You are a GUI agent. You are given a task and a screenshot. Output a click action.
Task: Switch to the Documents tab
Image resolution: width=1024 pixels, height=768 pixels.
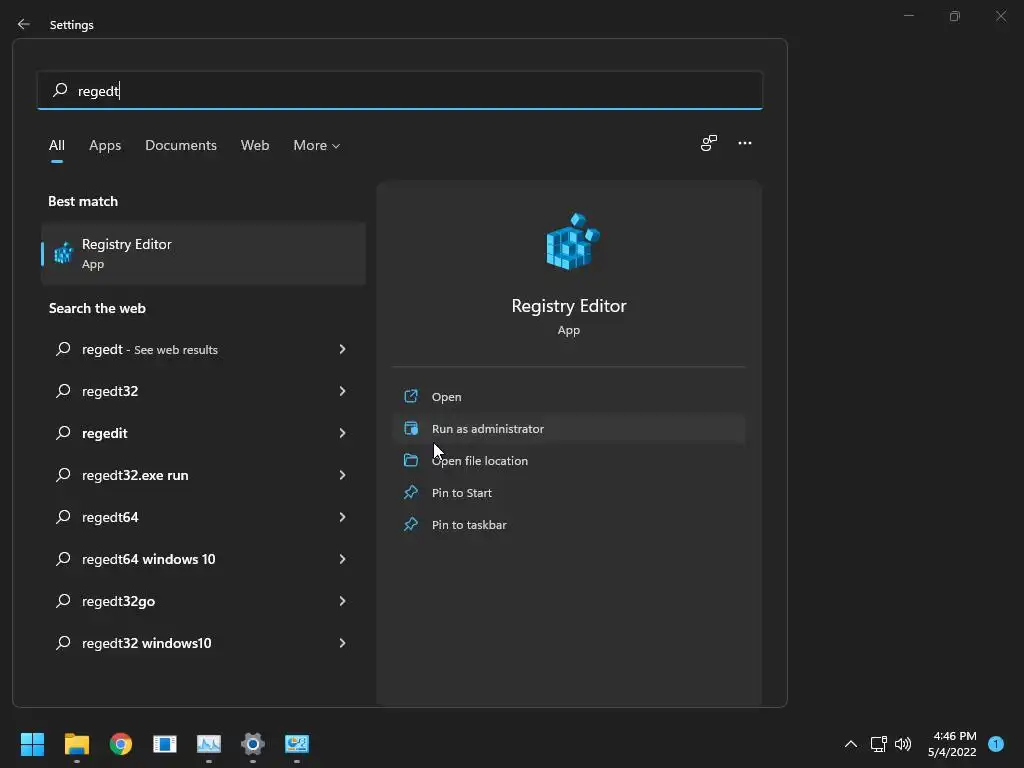(x=181, y=145)
